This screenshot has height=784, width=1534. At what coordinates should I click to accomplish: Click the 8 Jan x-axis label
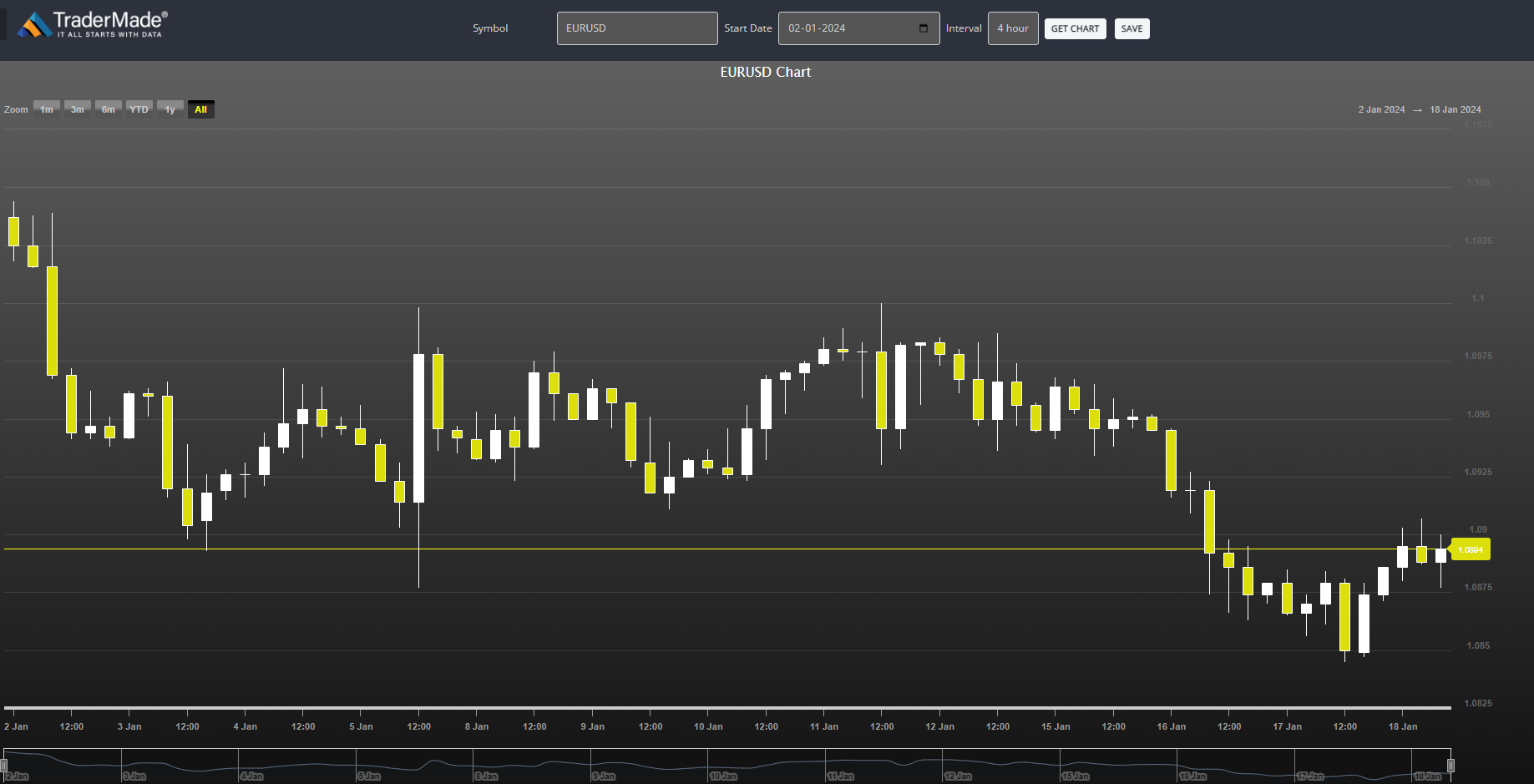[x=477, y=726]
